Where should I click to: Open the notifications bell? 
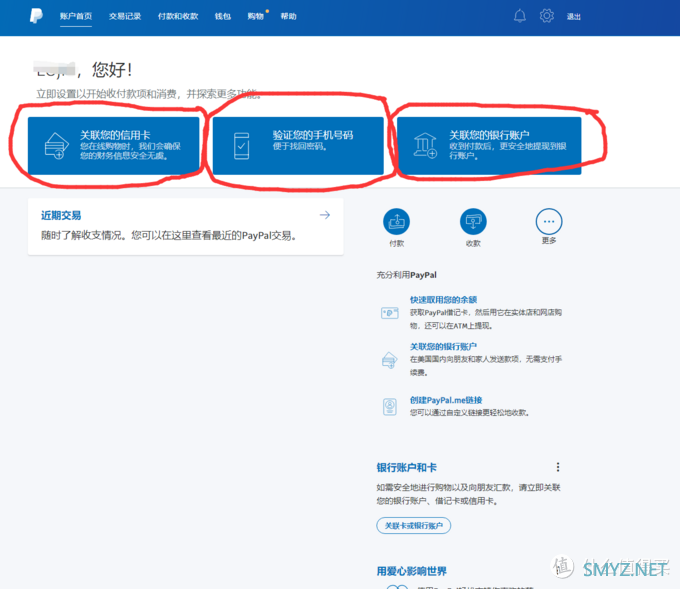click(520, 16)
